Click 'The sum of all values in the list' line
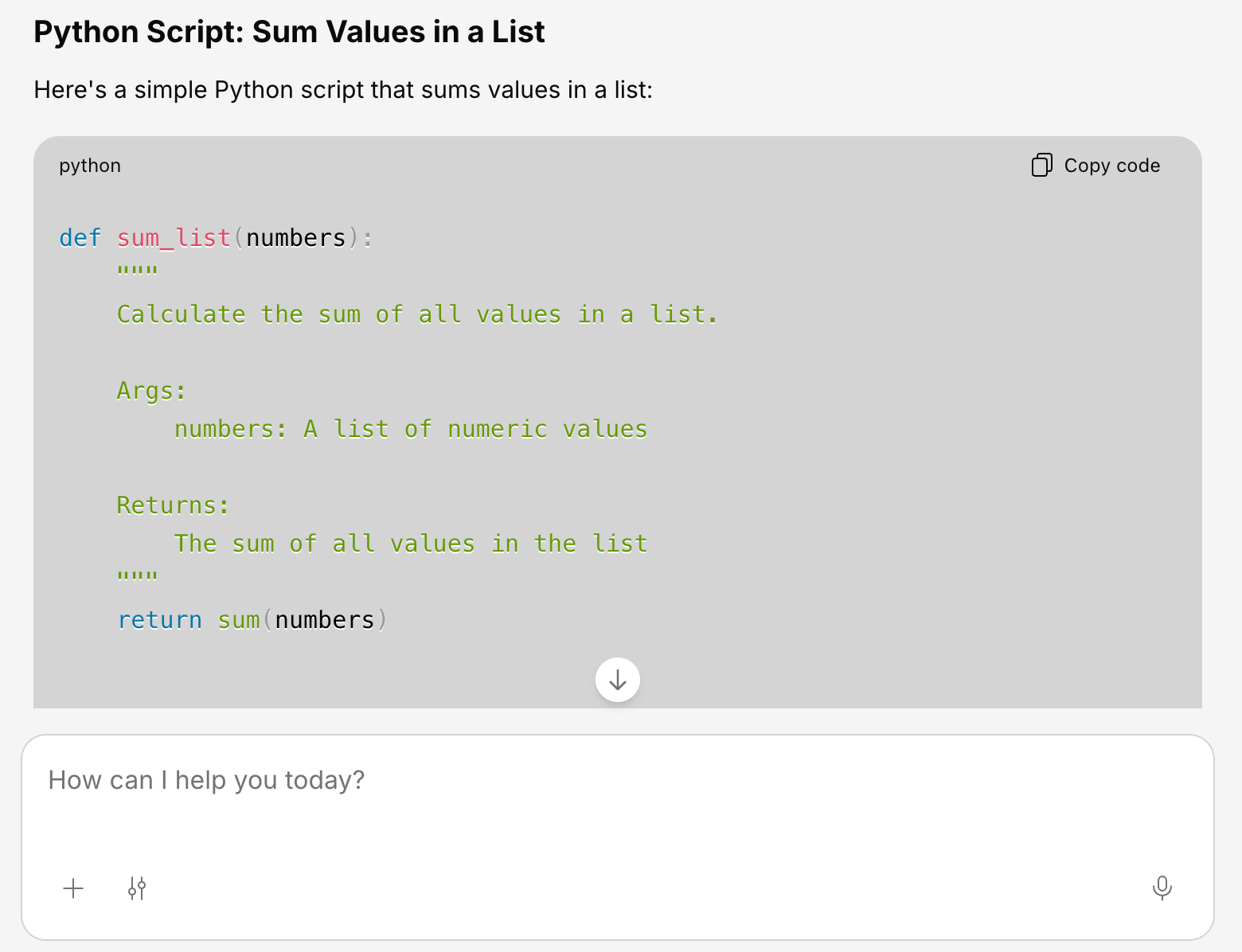The width and height of the screenshot is (1242, 952). coord(410,544)
